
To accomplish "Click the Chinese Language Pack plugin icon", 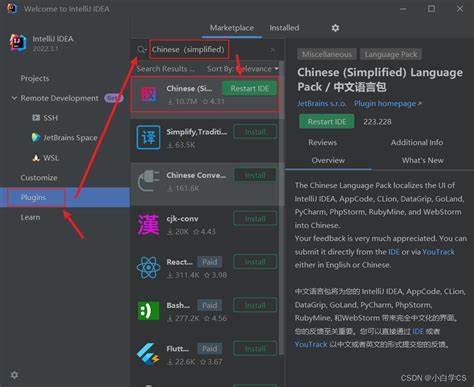I will [148, 94].
